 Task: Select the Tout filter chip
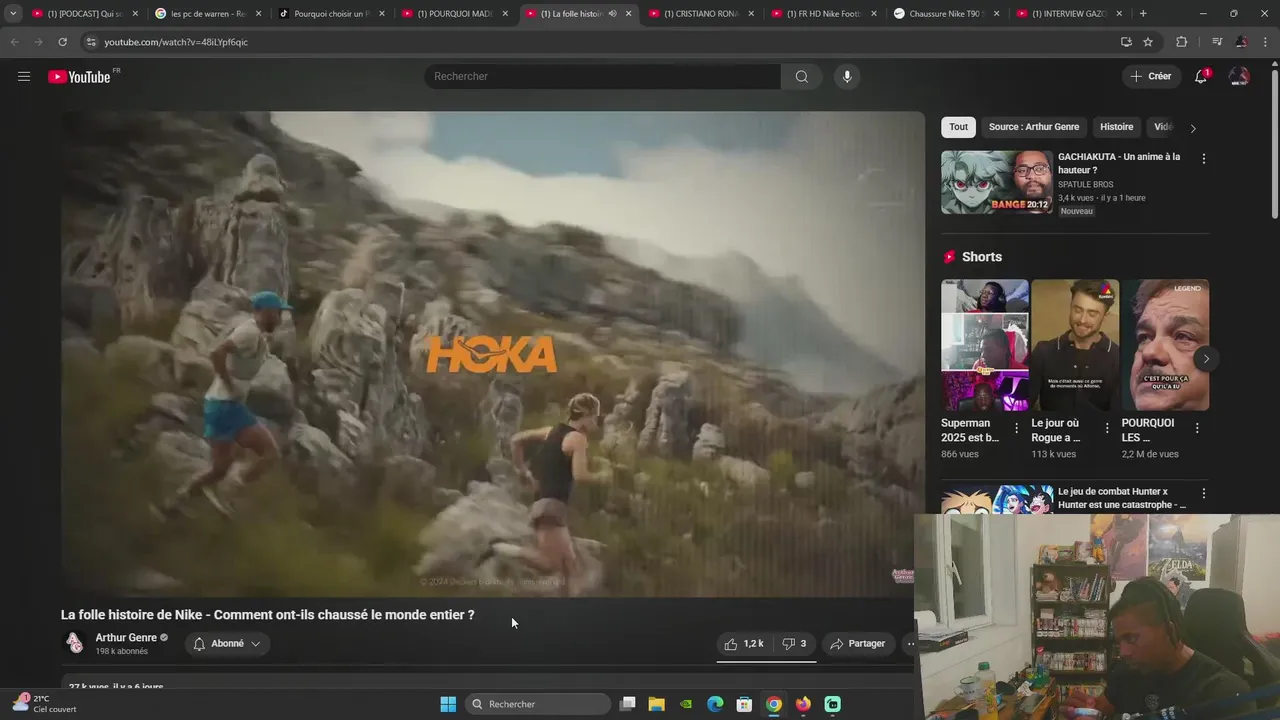[x=958, y=127]
